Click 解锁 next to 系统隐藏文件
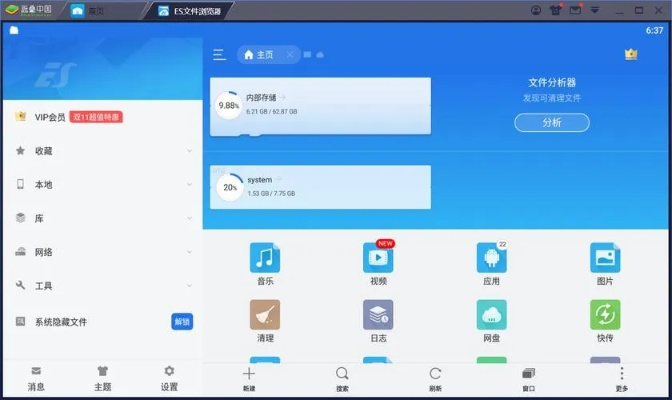This screenshot has height=400, width=672. 182,322
